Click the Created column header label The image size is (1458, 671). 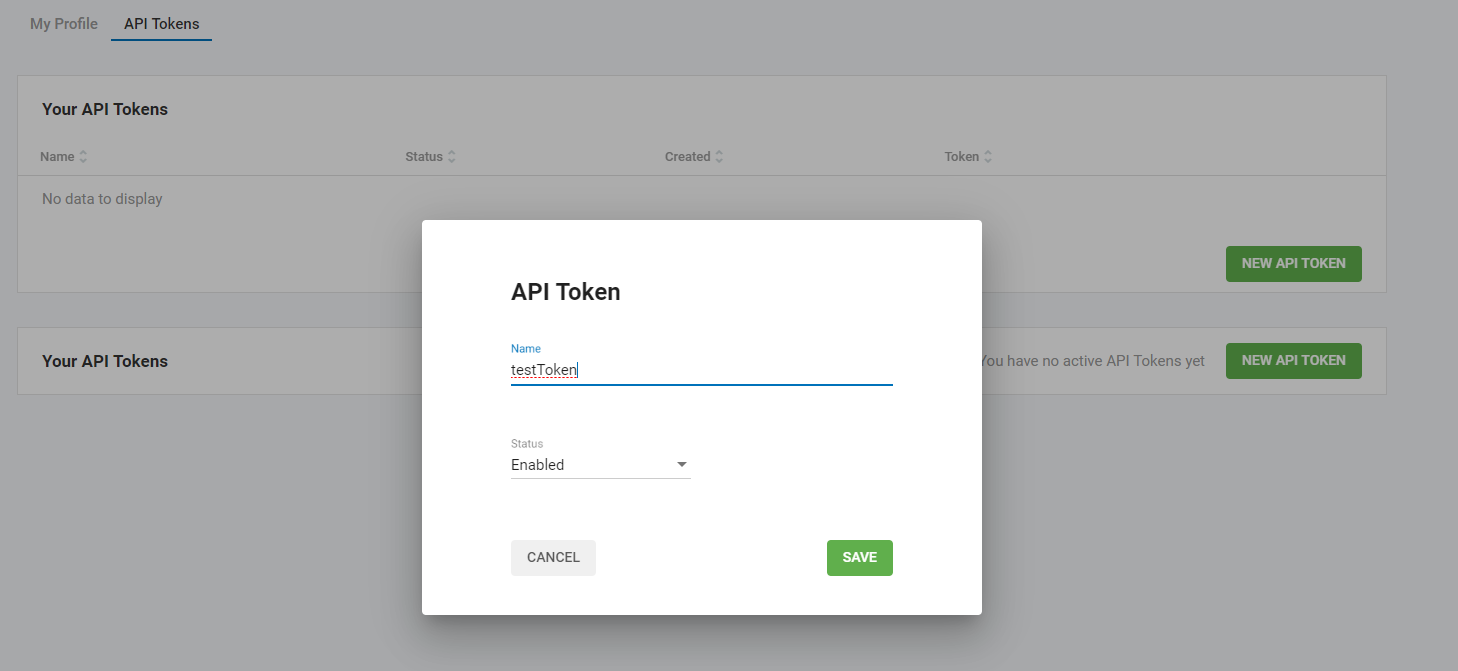687,157
